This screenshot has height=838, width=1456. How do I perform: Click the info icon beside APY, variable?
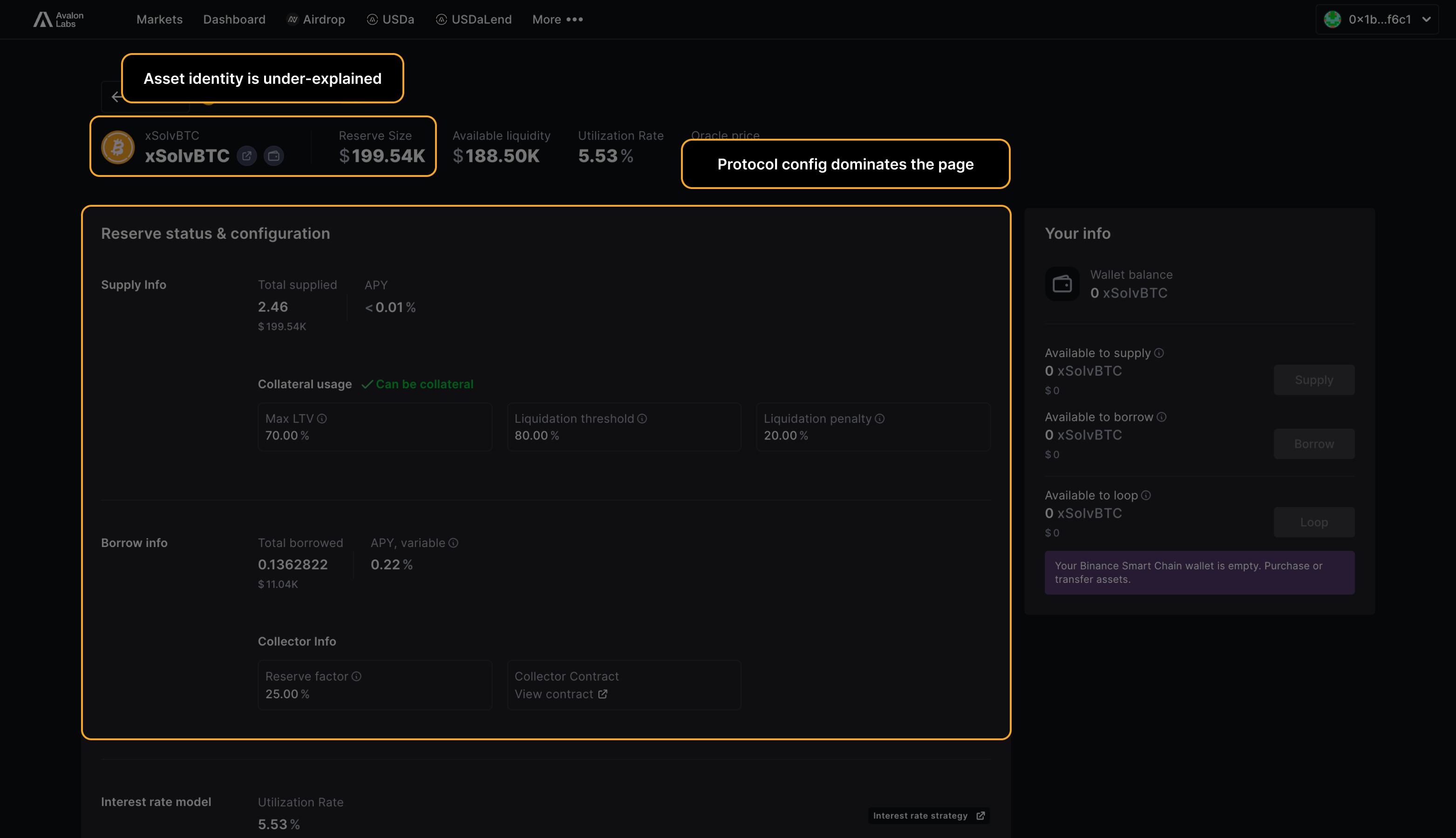pos(453,543)
